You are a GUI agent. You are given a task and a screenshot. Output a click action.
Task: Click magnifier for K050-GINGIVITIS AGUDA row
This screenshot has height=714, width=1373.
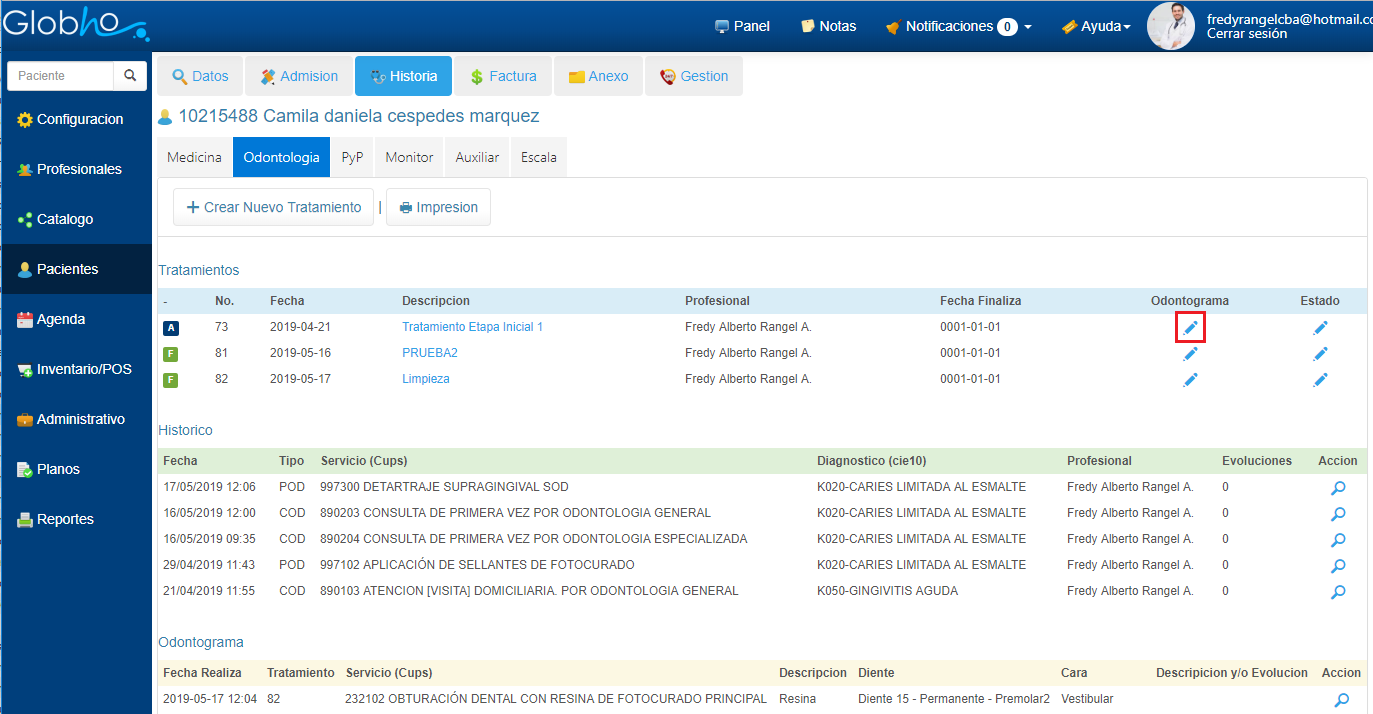coord(1338,592)
